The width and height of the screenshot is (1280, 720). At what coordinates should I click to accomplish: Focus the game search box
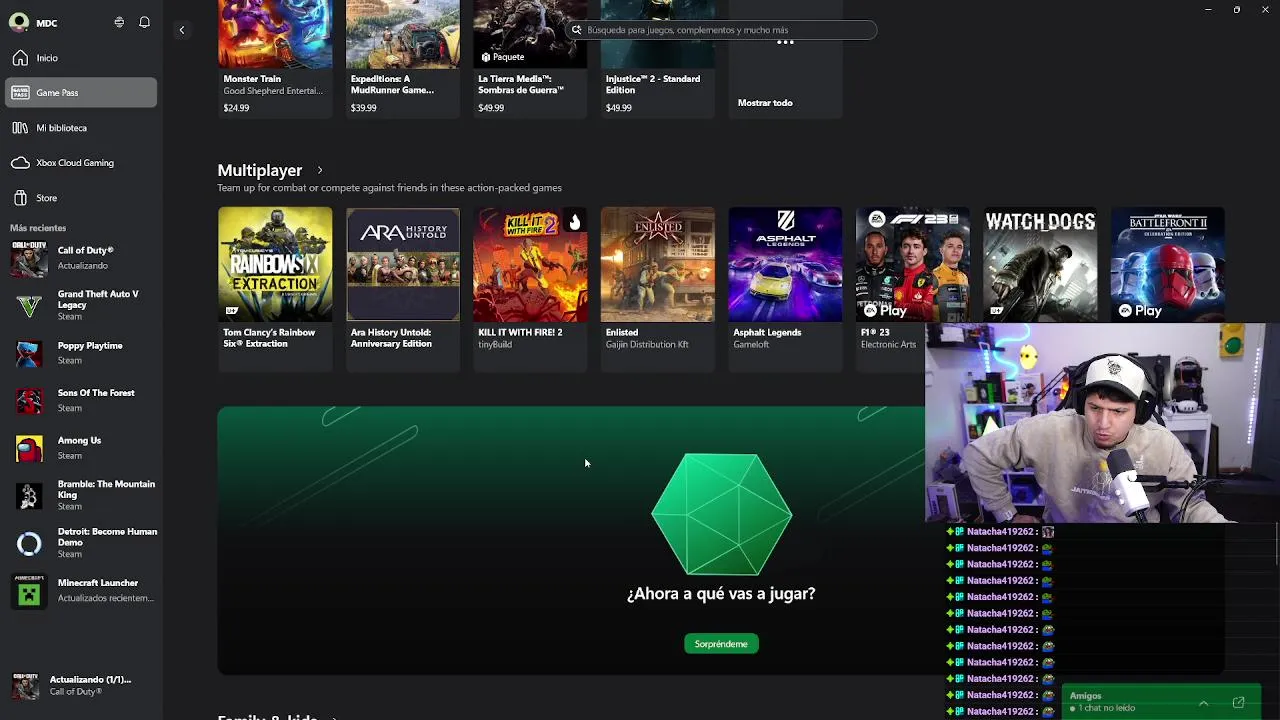[721, 30]
